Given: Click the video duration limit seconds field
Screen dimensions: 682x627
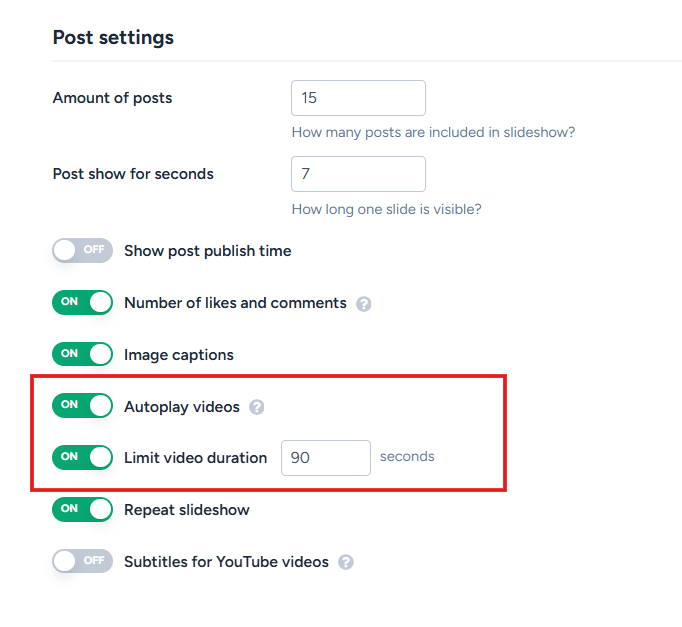Looking at the screenshot, I should tap(326, 458).
